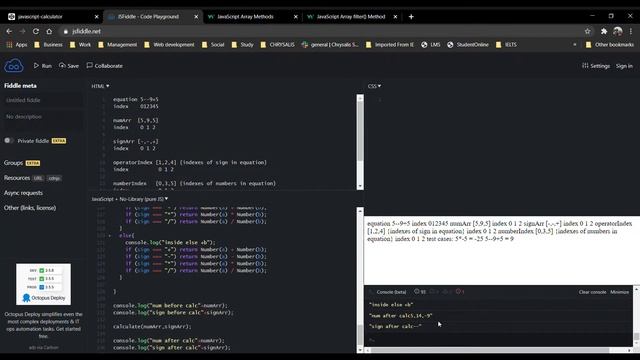Open JSFiddle Settings
Viewport: 640px width, 360px height.
pyautogui.click(x=596, y=66)
